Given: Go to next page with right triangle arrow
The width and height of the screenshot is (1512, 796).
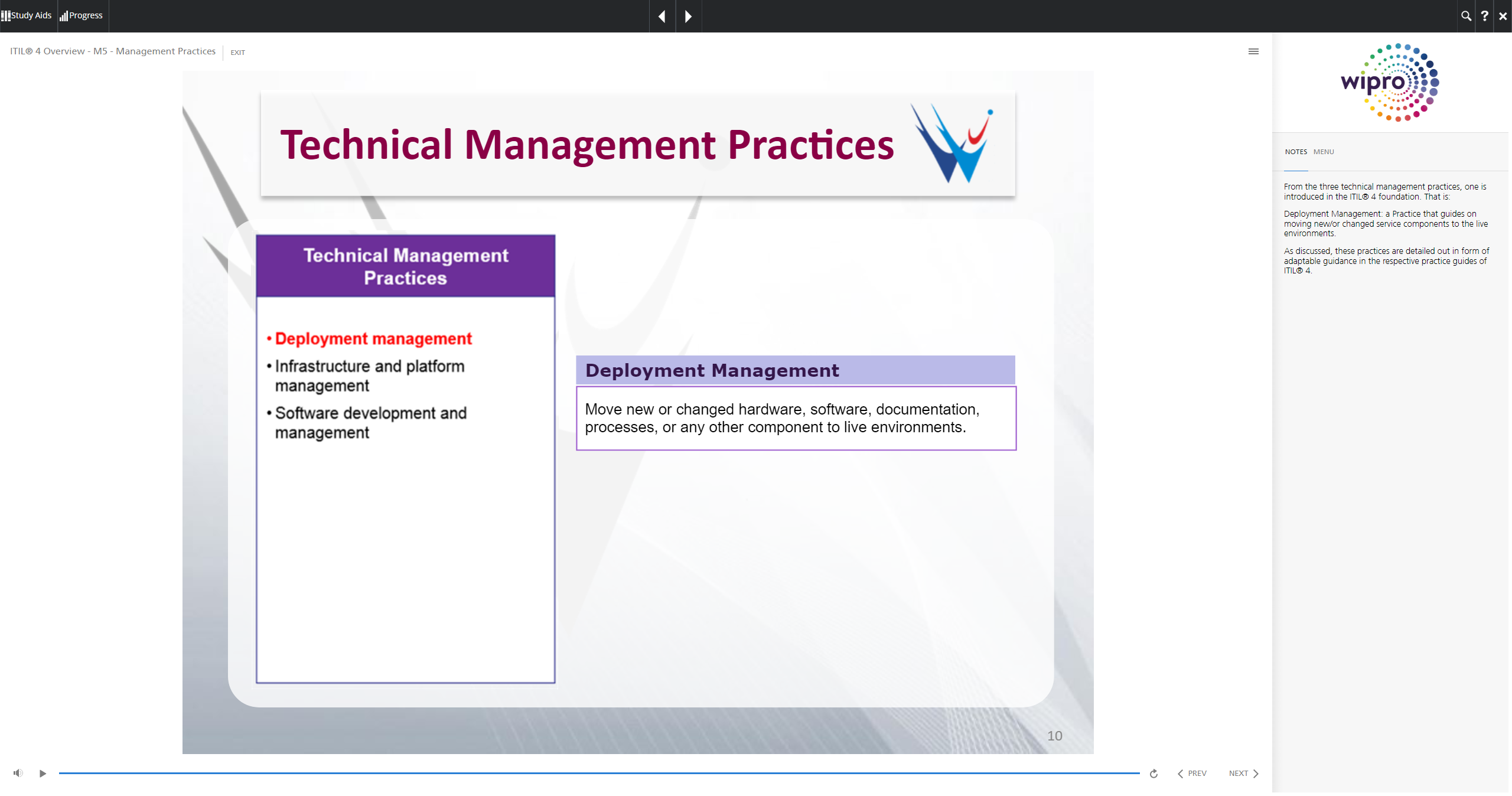Looking at the screenshot, I should click(688, 17).
